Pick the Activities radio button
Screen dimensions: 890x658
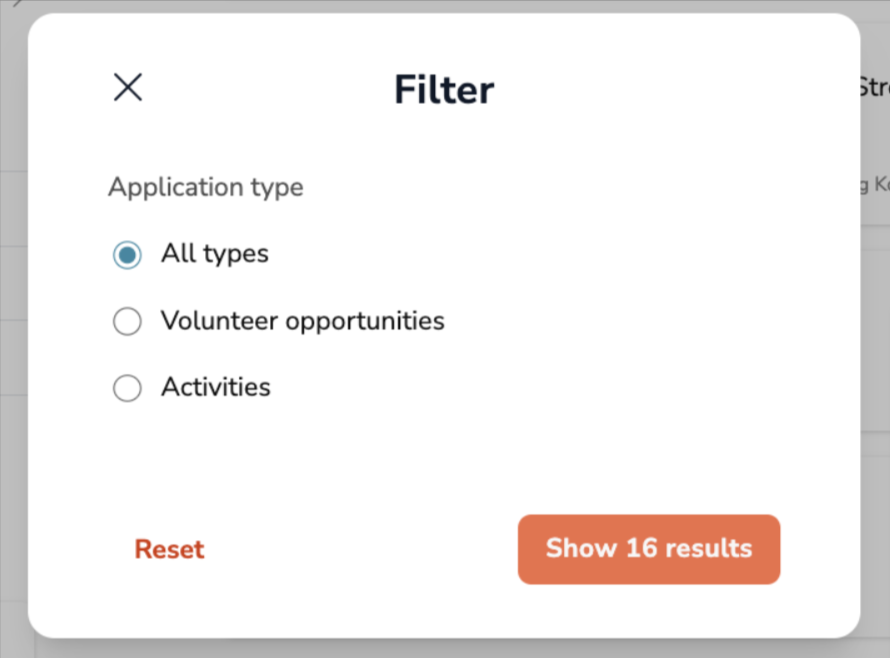(127, 388)
